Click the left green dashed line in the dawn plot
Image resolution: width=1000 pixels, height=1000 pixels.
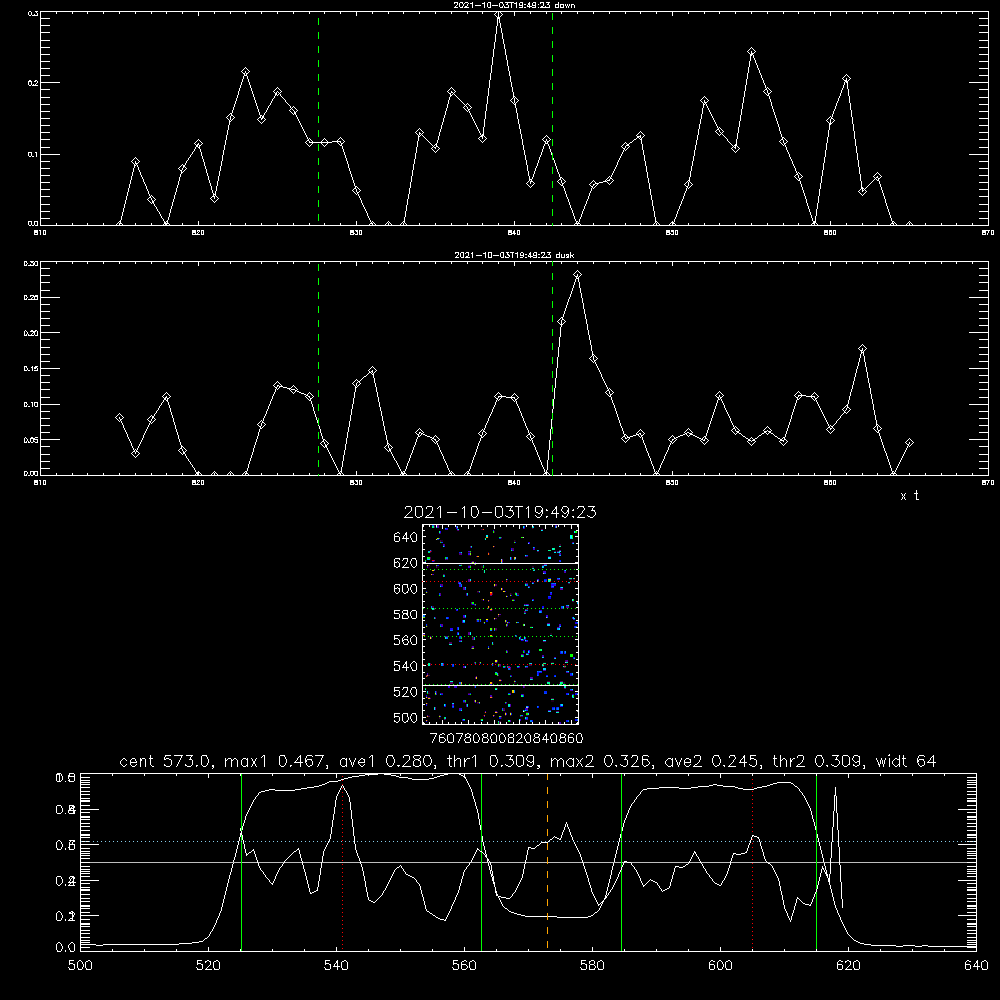click(x=318, y=119)
